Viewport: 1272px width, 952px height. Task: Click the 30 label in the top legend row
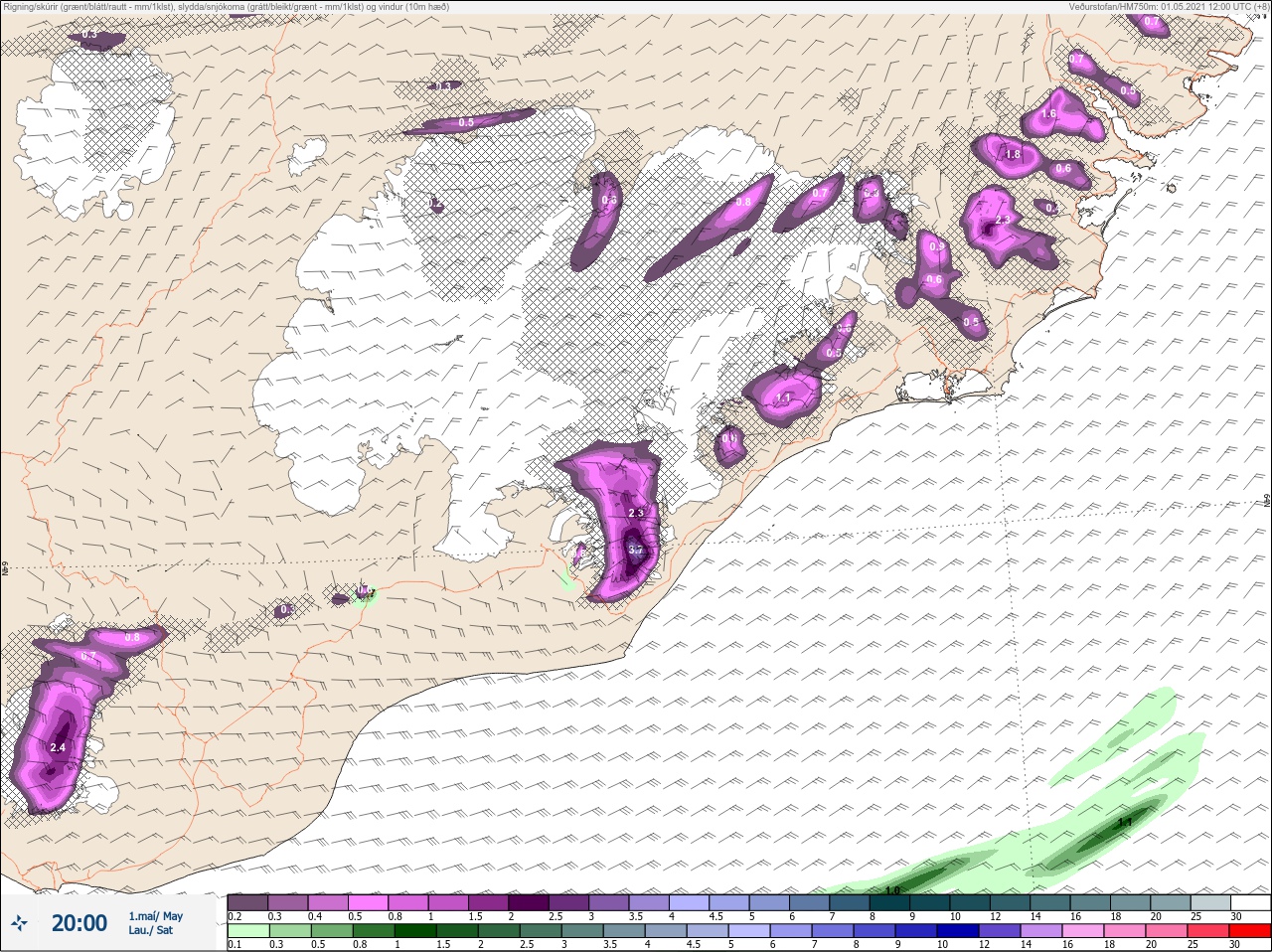pyautogui.click(x=1236, y=916)
